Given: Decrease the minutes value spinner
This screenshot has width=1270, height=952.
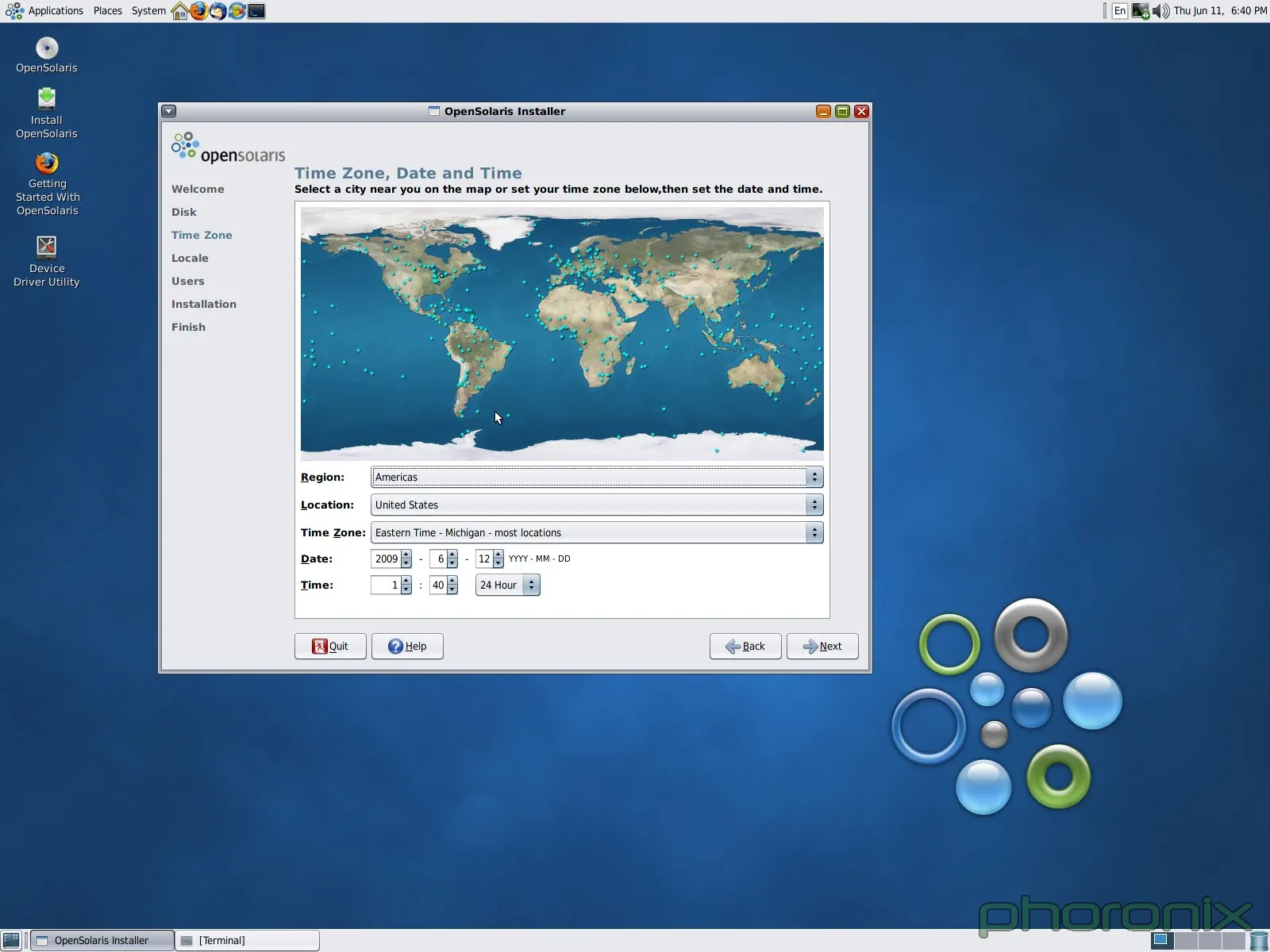Looking at the screenshot, I should [x=452, y=589].
